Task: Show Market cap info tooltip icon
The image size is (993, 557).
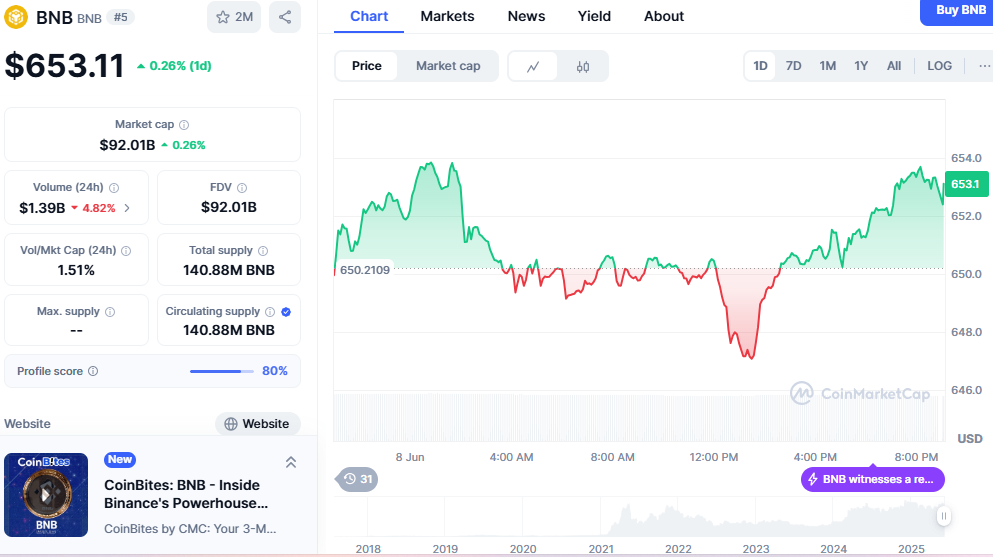Action: pyautogui.click(x=184, y=125)
